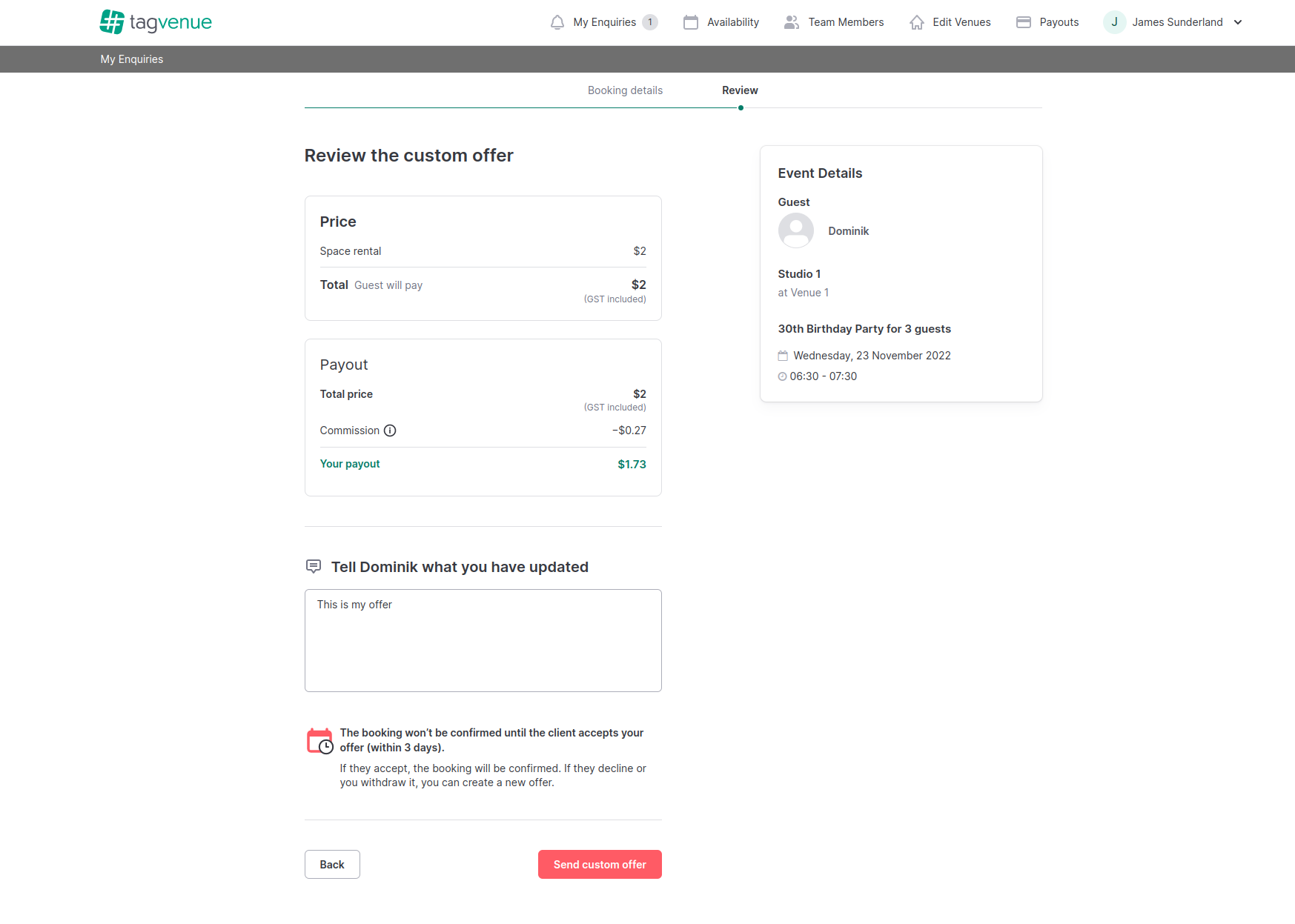Click the 'Review the custom offer' heading
Screen dimensions: 1295x924
pos(409,156)
